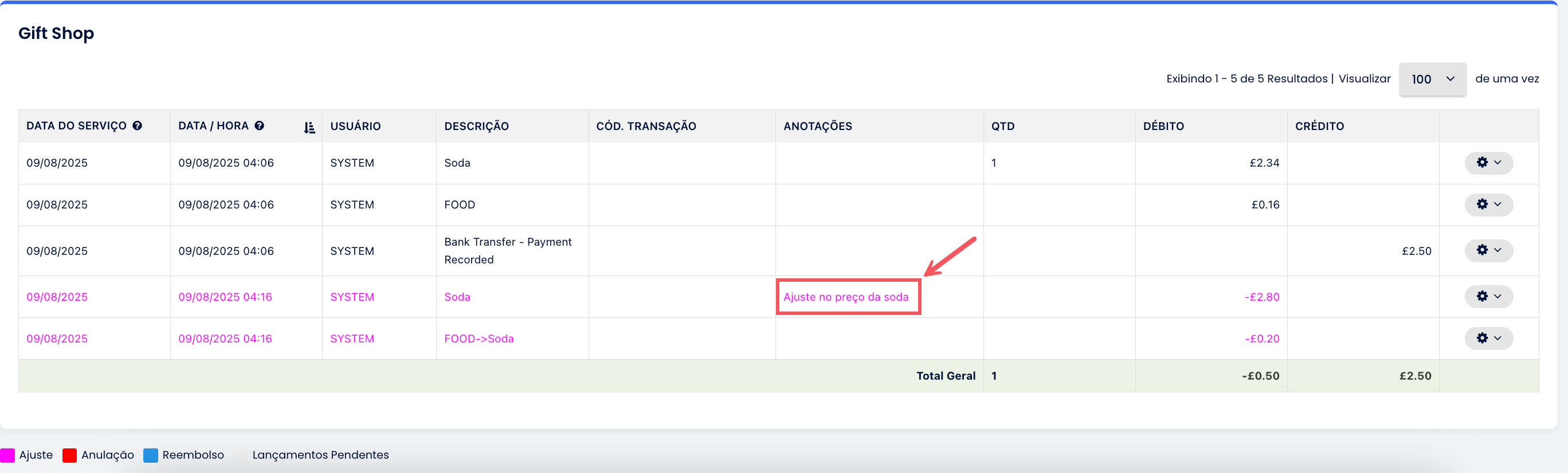Click the 'FOOD->Soda' description
This screenshot has height=473, width=1568.
coord(479,338)
